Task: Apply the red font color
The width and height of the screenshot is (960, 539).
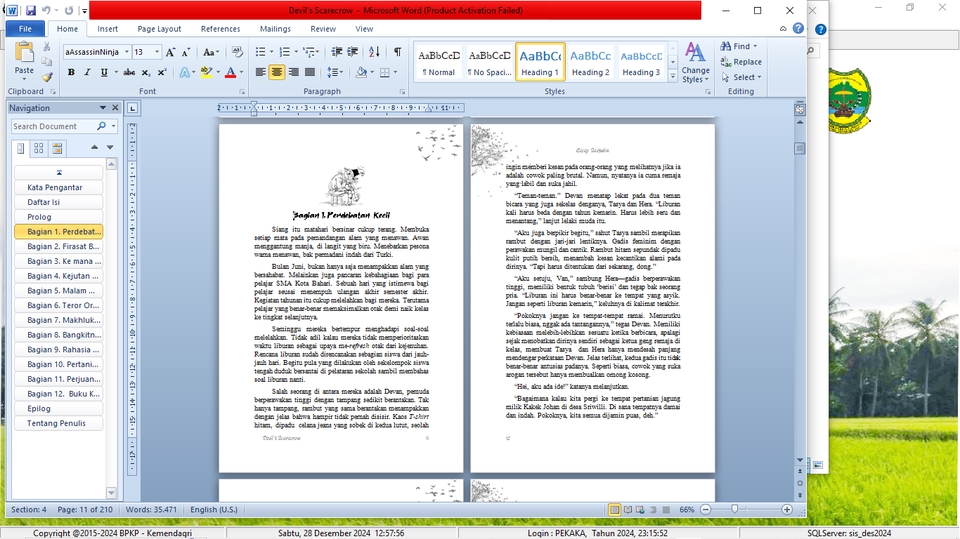Action: [230, 72]
